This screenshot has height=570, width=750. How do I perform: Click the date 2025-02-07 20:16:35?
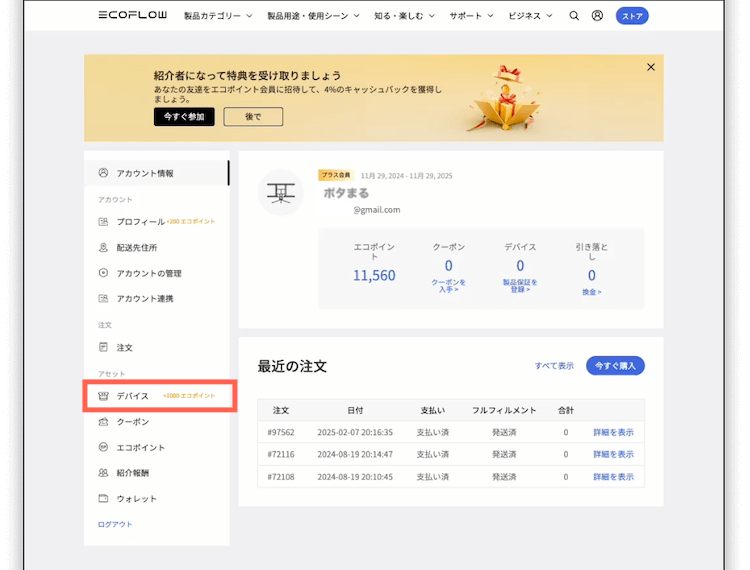(355, 432)
